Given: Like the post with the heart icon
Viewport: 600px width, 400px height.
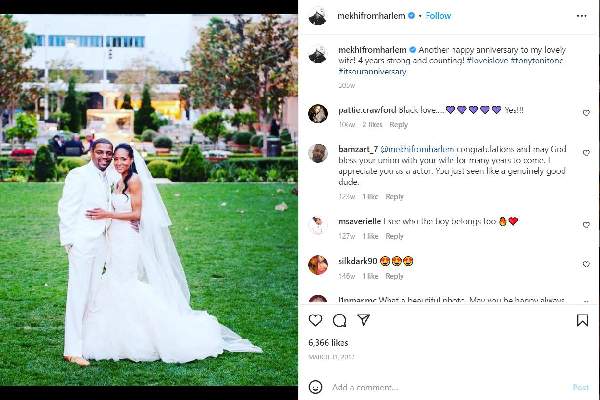Looking at the screenshot, I should [x=315, y=320].
